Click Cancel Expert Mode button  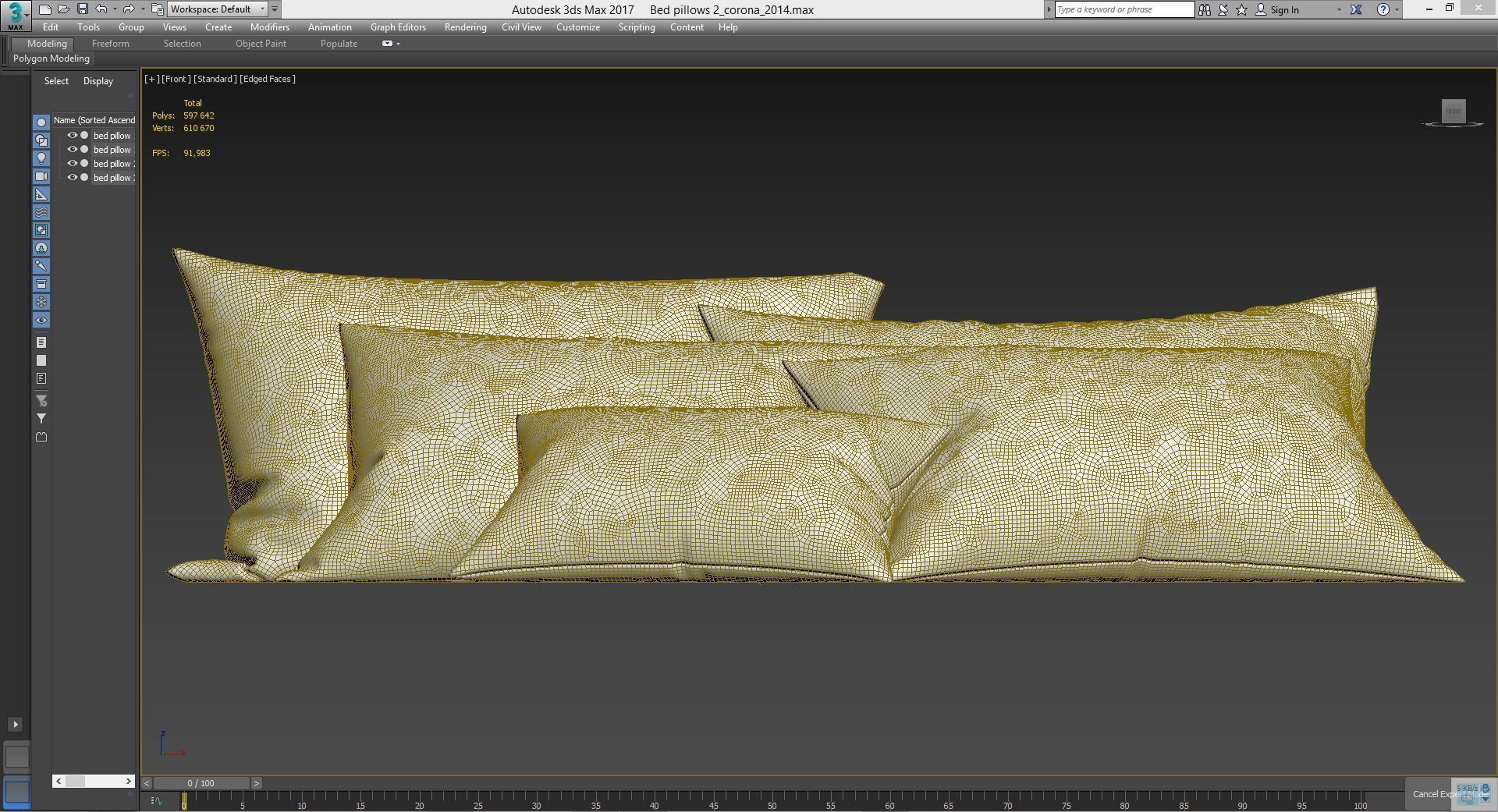(1450, 794)
